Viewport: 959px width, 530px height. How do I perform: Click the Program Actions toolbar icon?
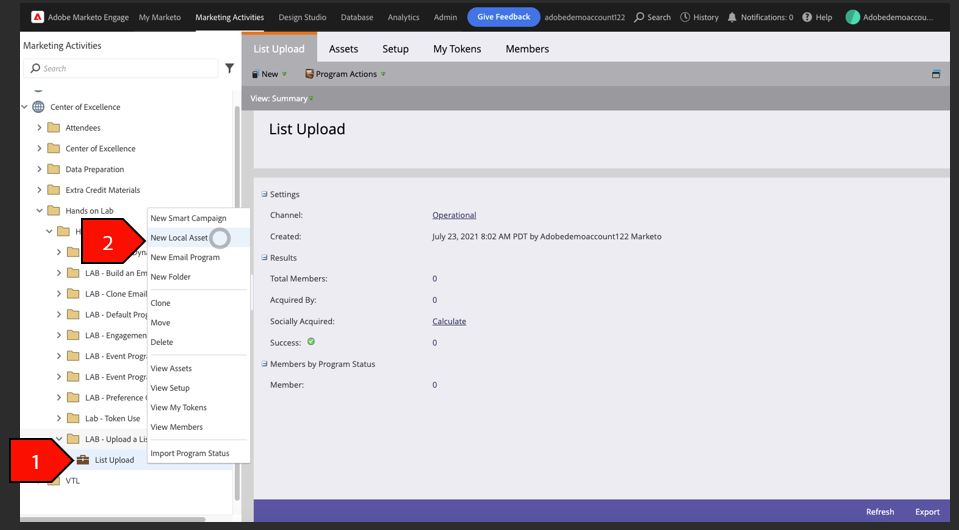click(309, 74)
